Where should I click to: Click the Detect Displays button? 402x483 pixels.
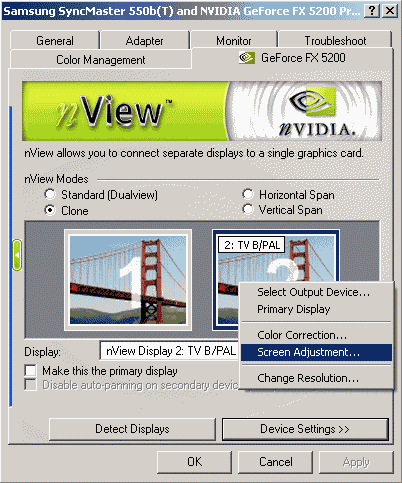point(132,429)
